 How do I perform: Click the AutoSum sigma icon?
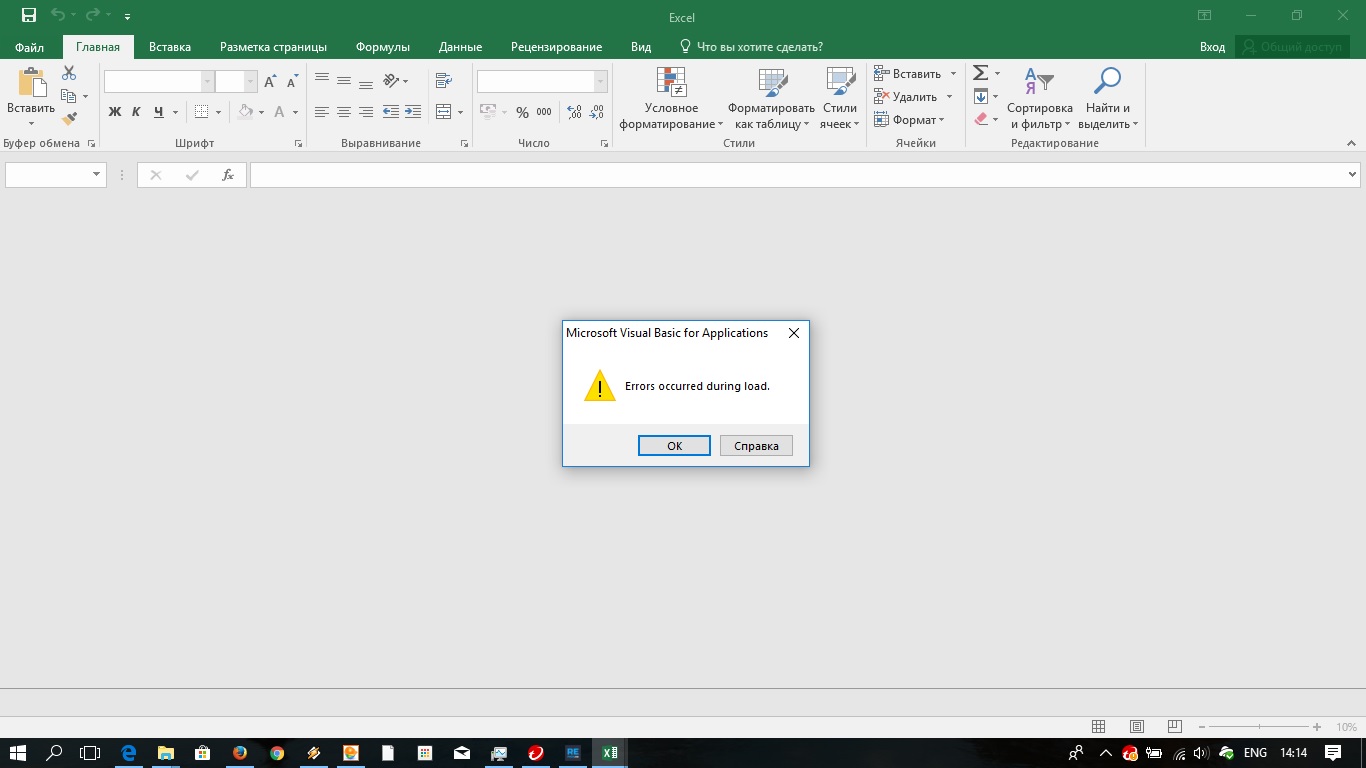981,73
